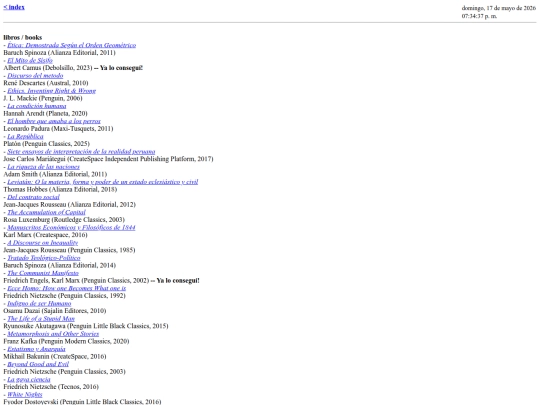Click 'Friedrich Nietzsche (Penguin Classics, 2003)' text

tap(64, 371)
